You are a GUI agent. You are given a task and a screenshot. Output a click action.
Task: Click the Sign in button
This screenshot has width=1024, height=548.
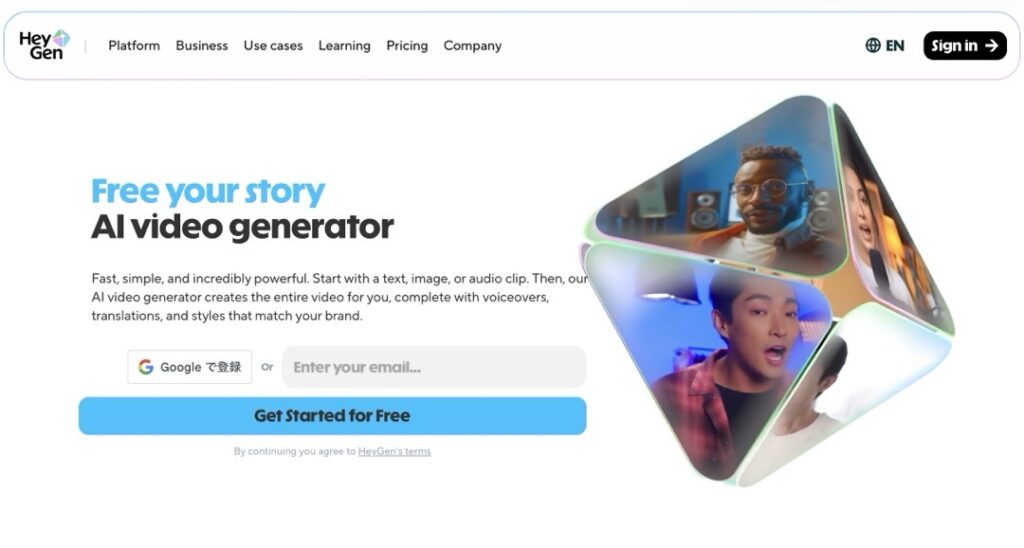(x=965, y=46)
